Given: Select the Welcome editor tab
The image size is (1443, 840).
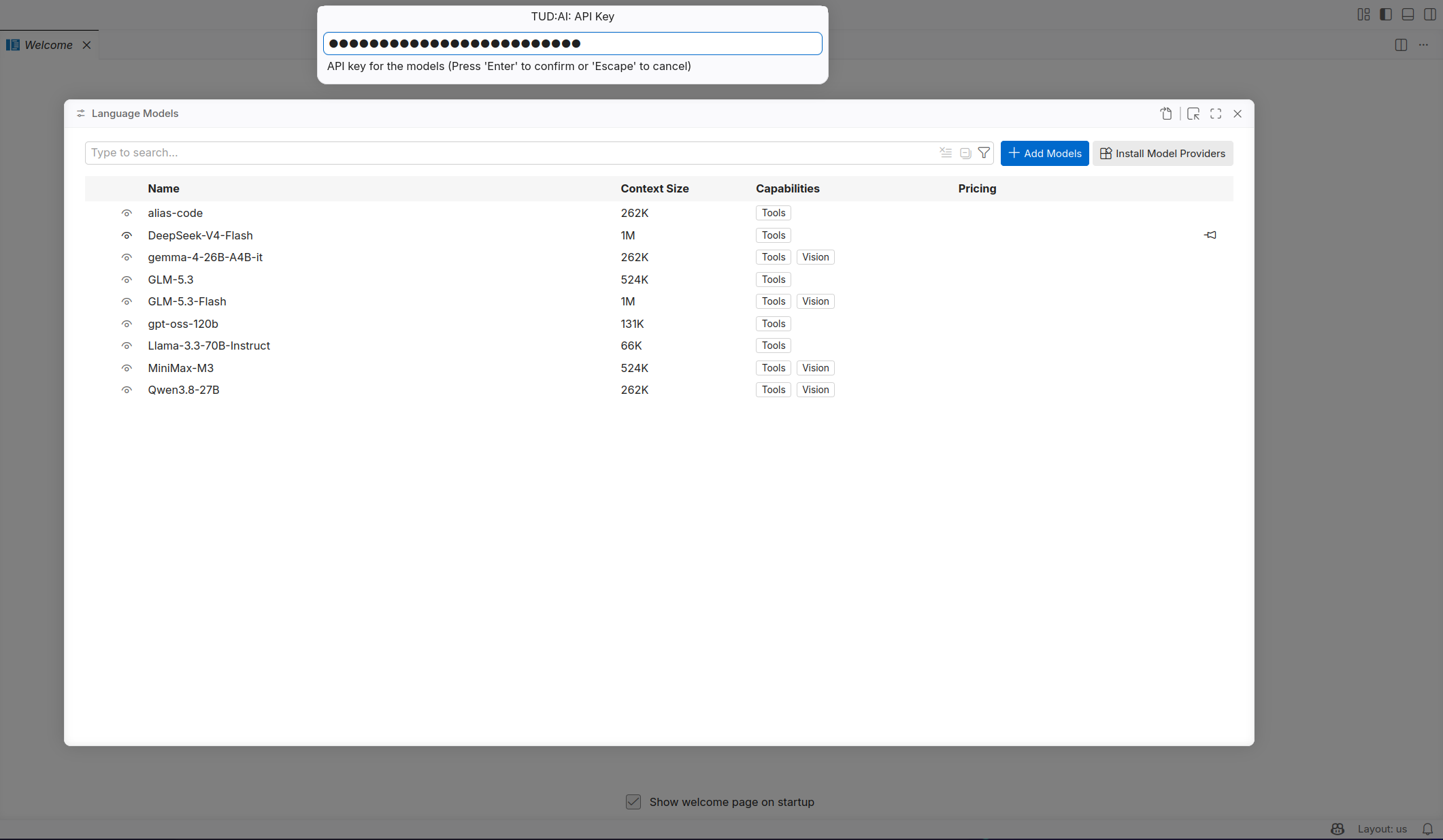Looking at the screenshot, I should point(49,45).
